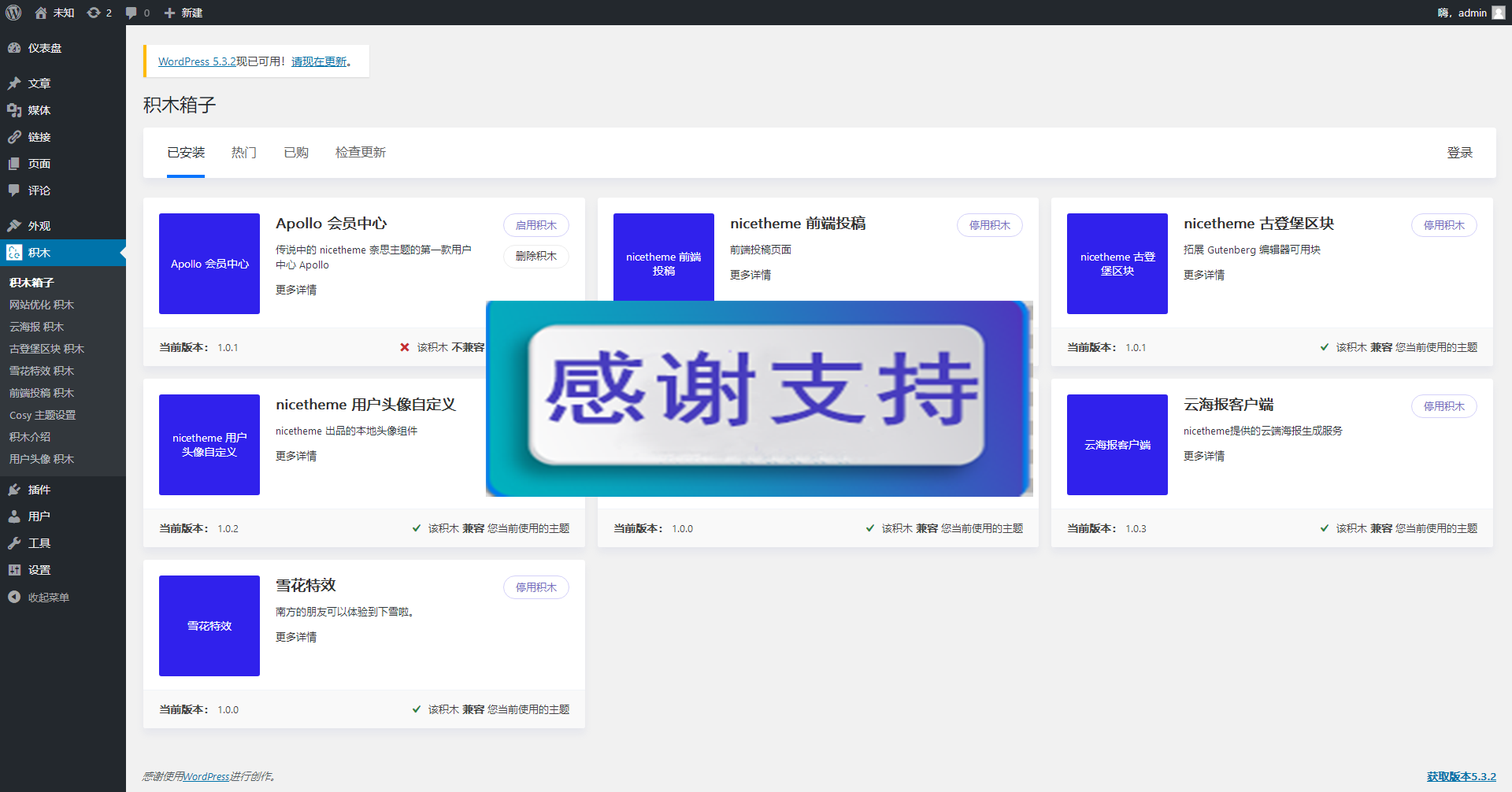Open 积木介绍 submenu item
Image resolution: width=1512 pixels, height=792 pixels.
click(30, 437)
